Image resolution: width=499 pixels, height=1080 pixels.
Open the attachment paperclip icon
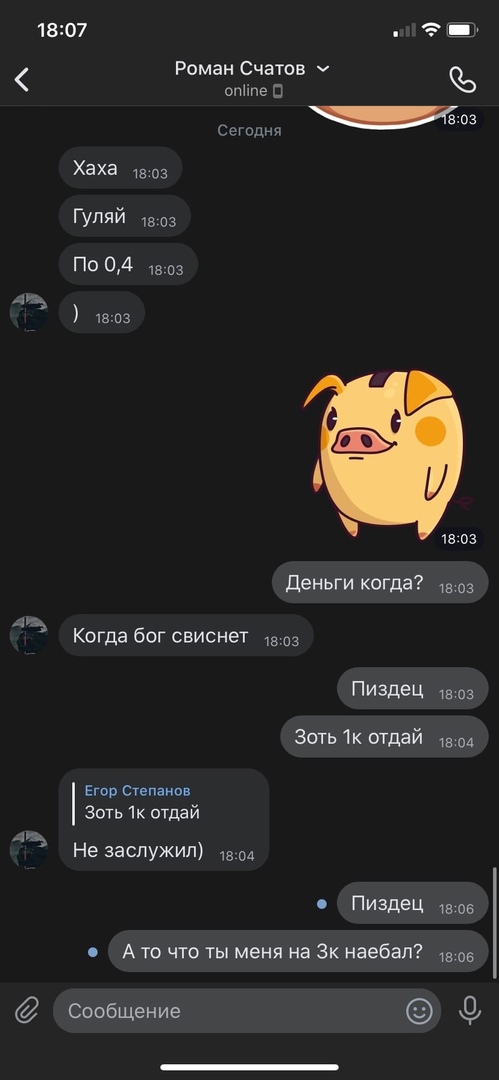click(x=26, y=1011)
